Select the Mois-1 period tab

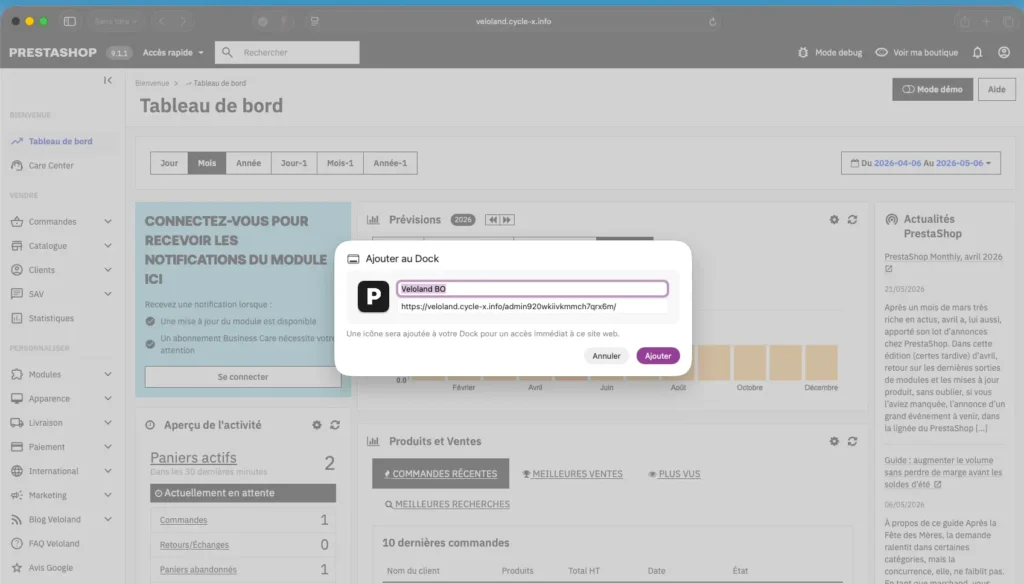pyautogui.click(x=340, y=163)
